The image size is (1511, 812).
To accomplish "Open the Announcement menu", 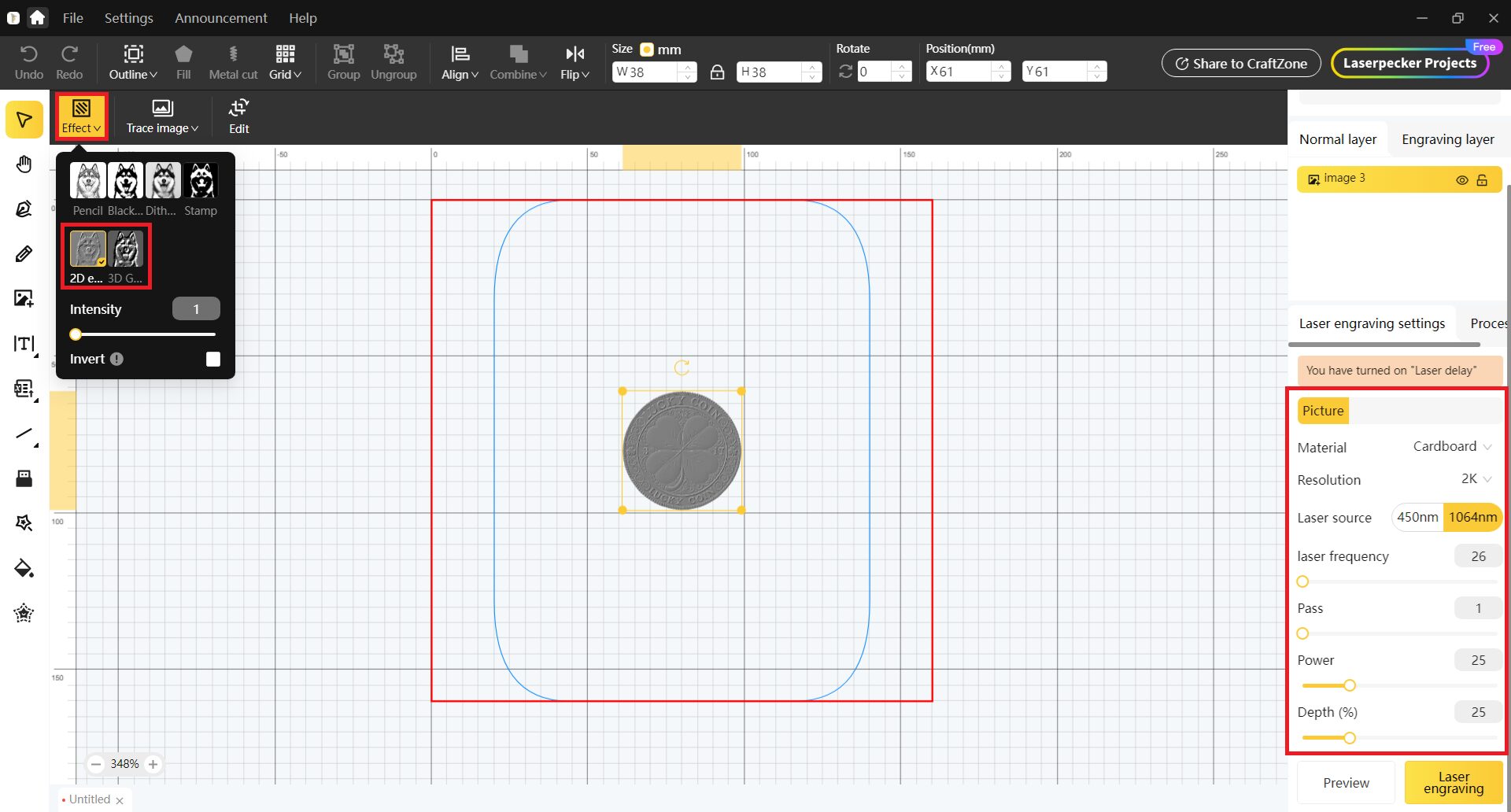I will click(x=220, y=17).
